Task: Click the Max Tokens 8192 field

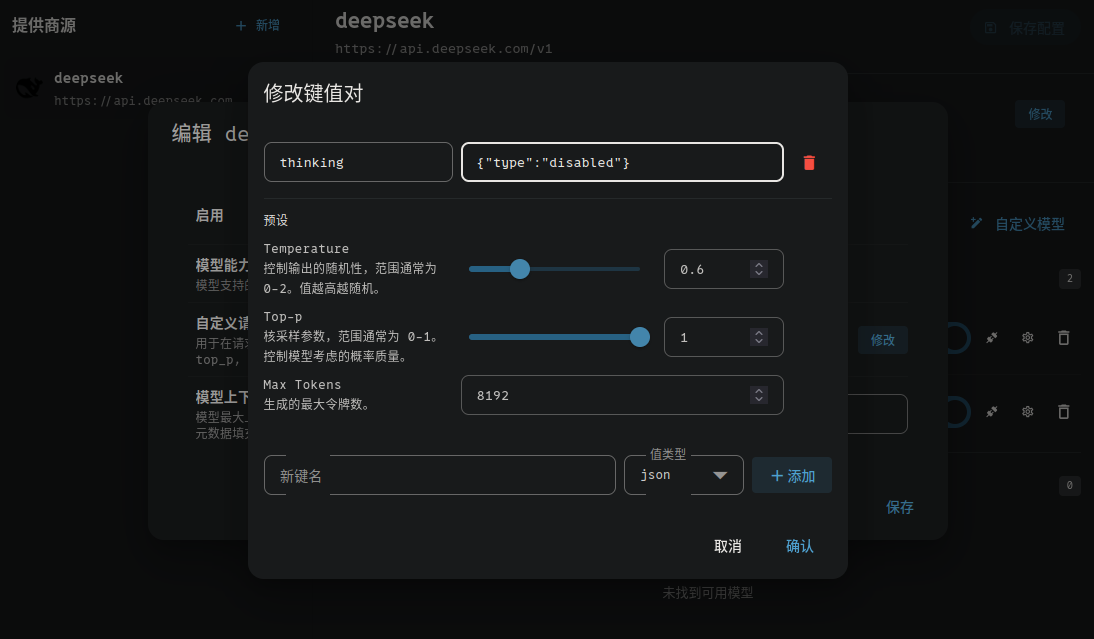Action: tap(622, 396)
